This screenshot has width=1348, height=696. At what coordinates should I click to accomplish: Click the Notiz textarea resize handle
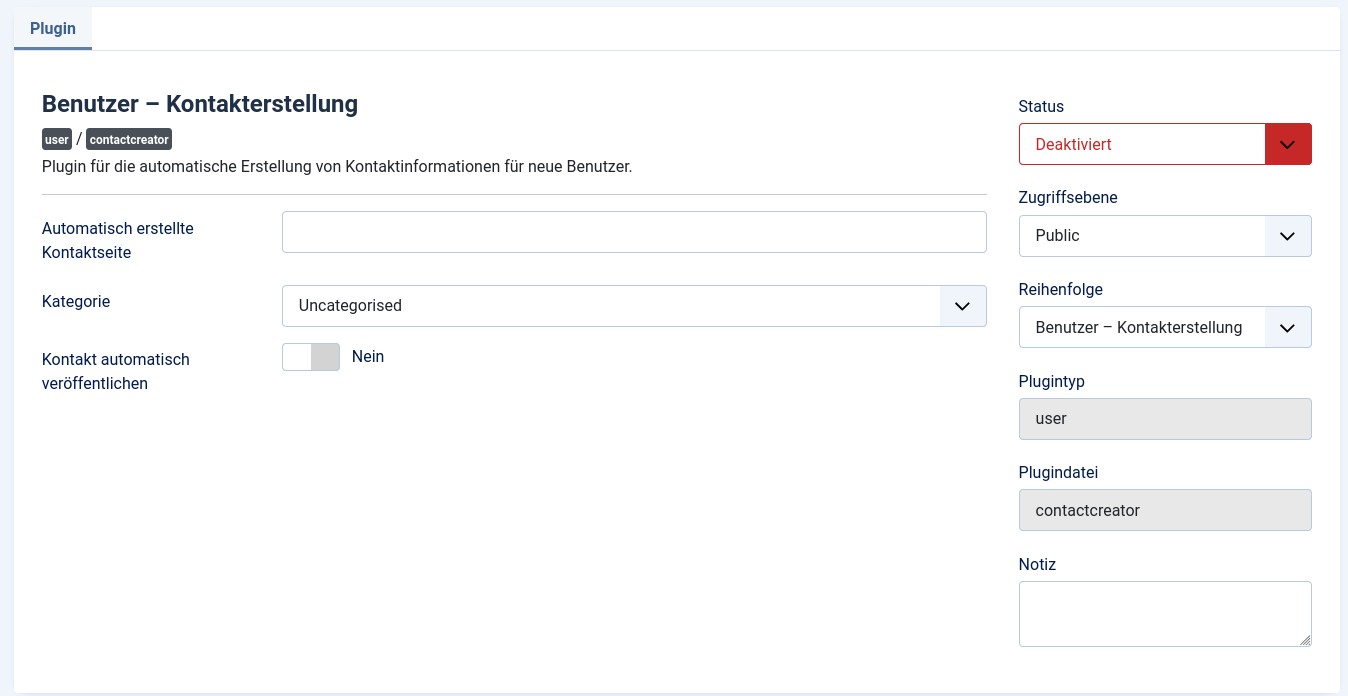point(1305,640)
